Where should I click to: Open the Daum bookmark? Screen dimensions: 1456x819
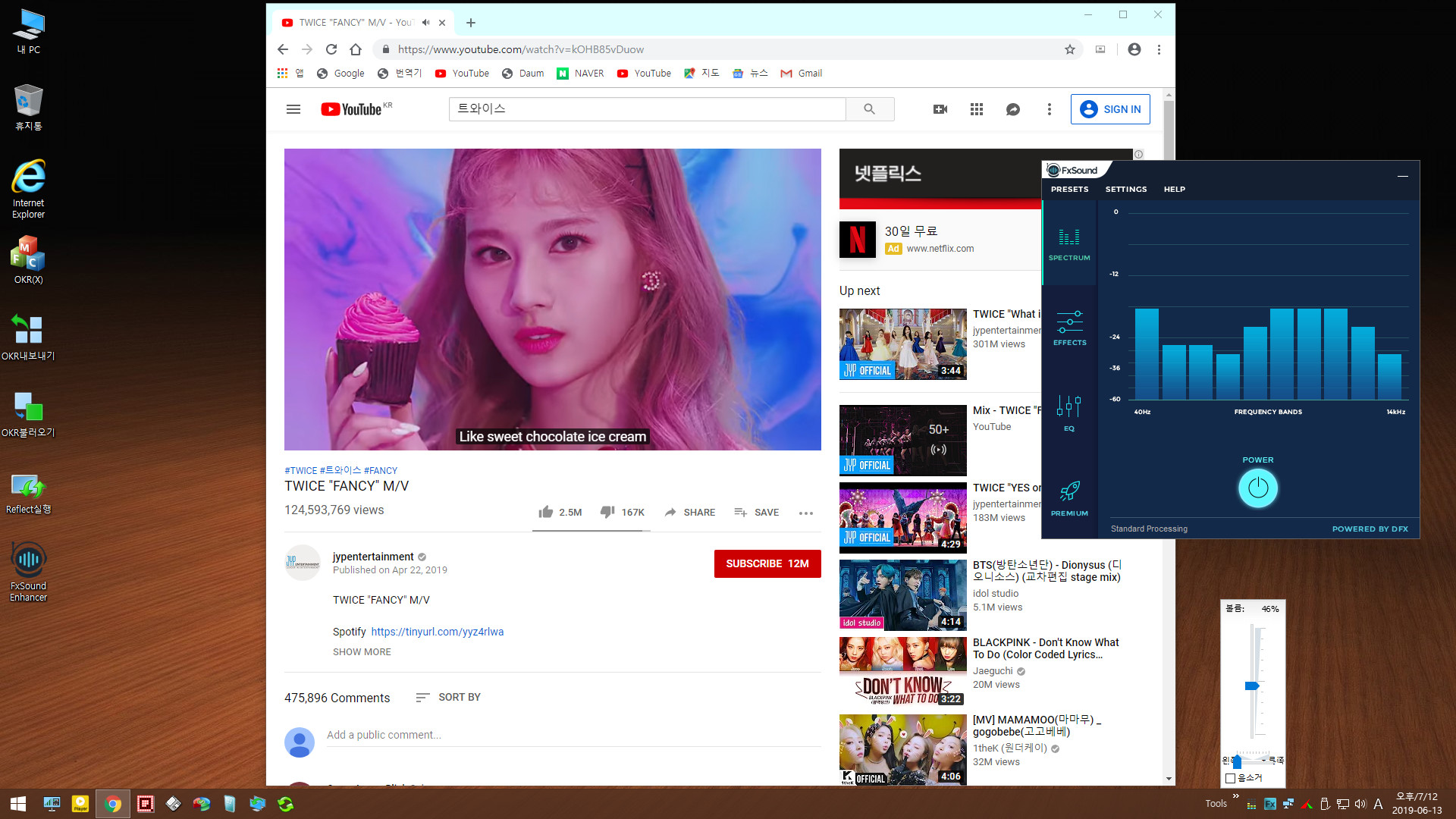point(523,74)
